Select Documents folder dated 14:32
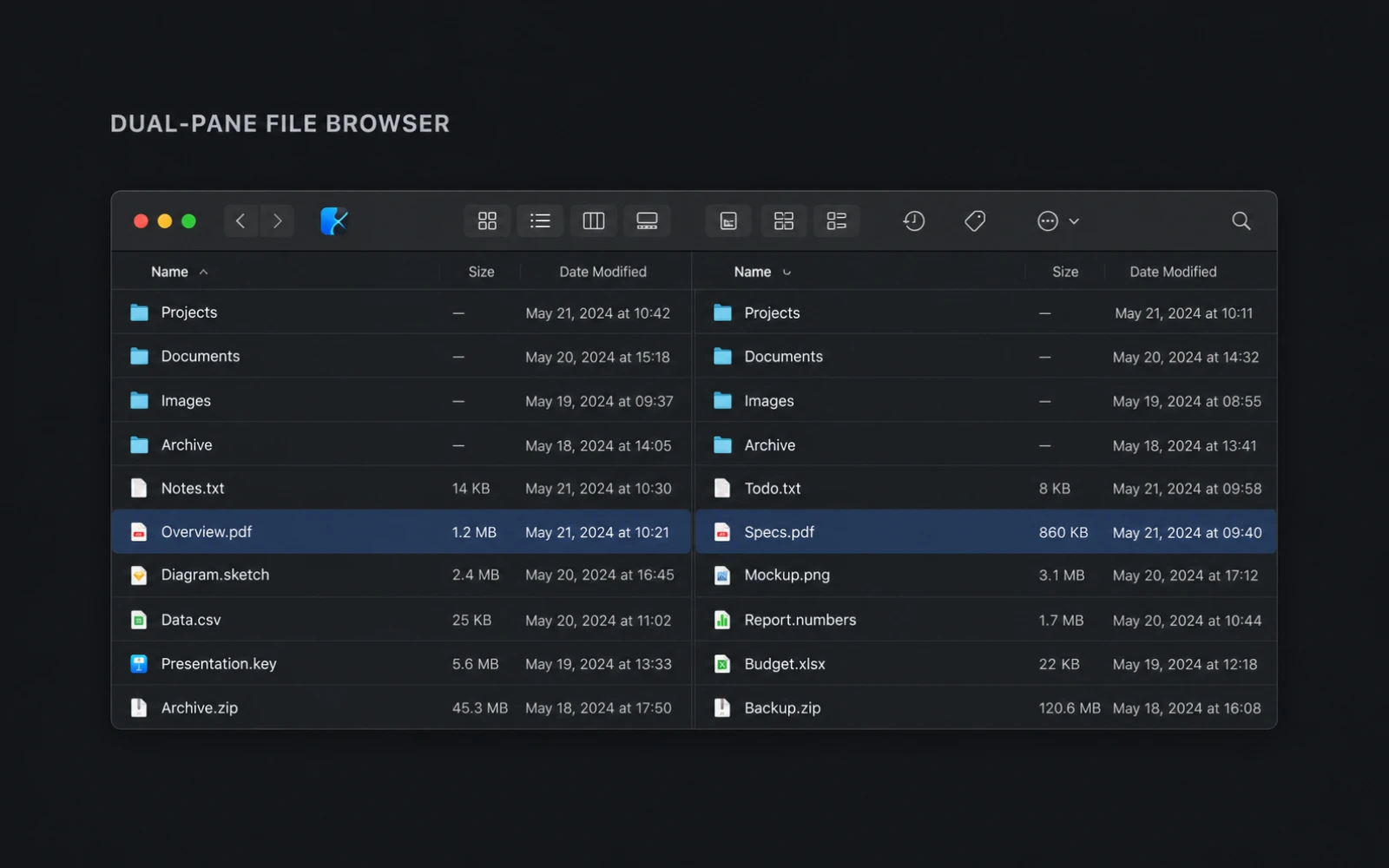This screenshot has height=868, width=1389. pos(985,357)
